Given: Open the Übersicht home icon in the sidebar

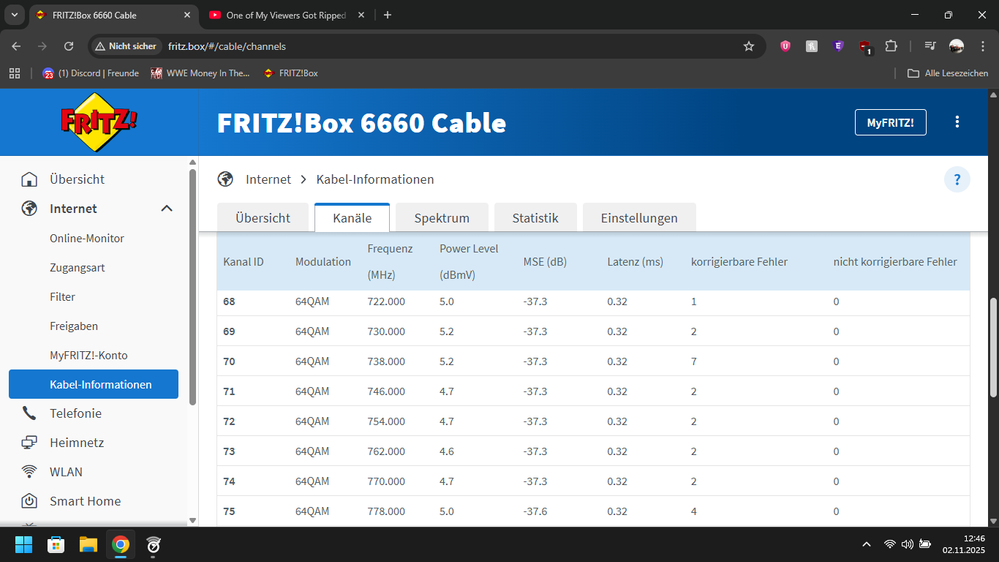Looking at the screenshot, I should point(29,179).
